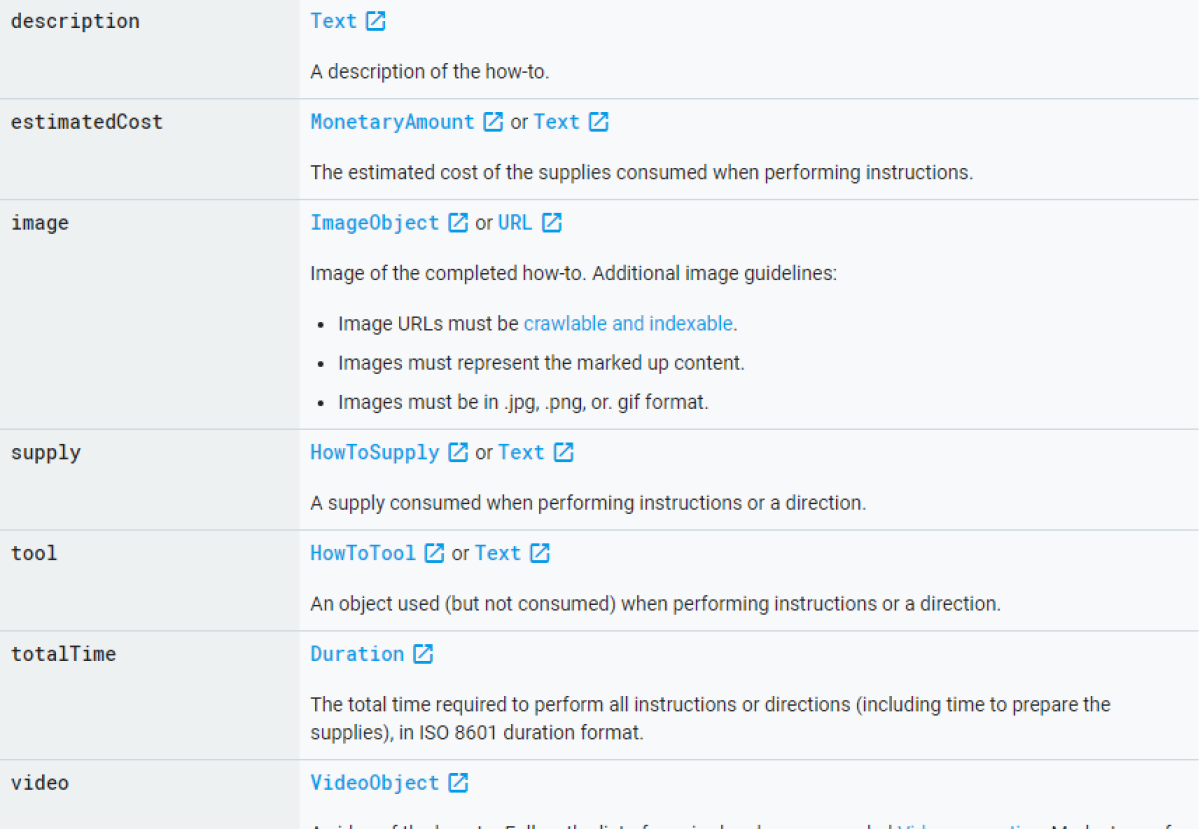This screenshot has height=829, width=1200.
Task: Click external link icon after supply Text
Action: point(564,453)
